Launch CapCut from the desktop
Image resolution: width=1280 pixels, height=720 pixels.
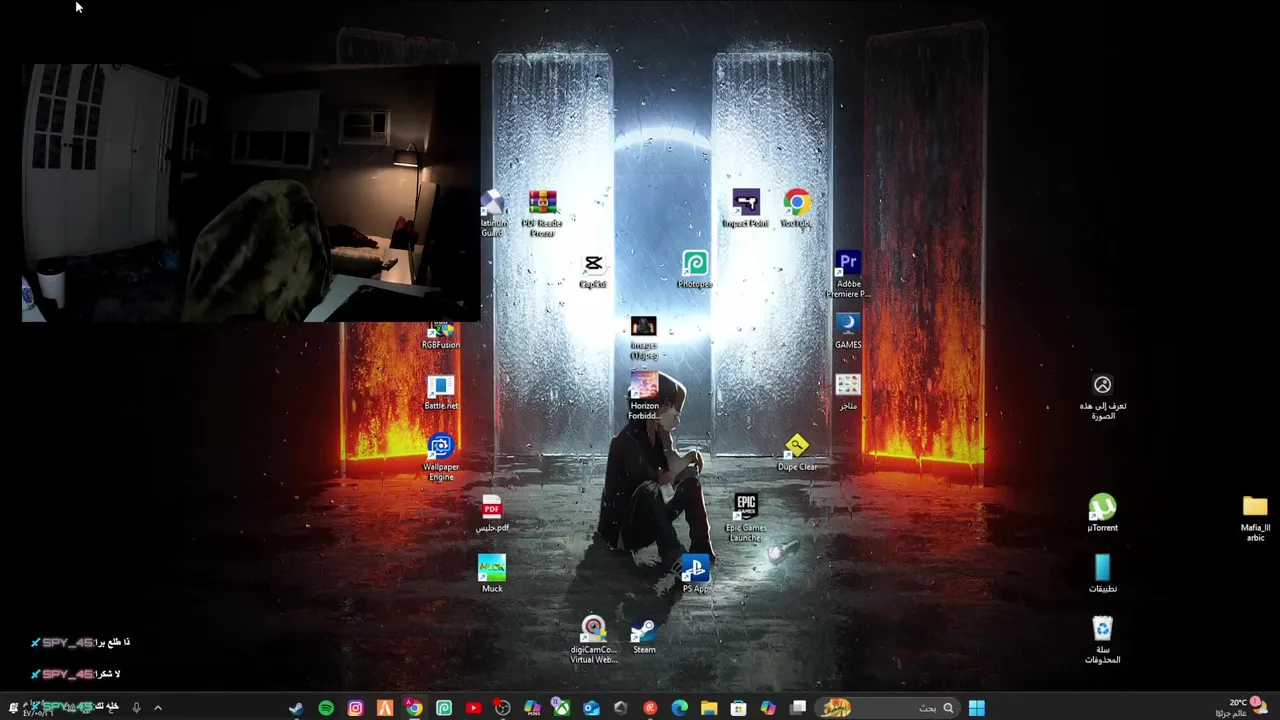[x=593, y=270]
